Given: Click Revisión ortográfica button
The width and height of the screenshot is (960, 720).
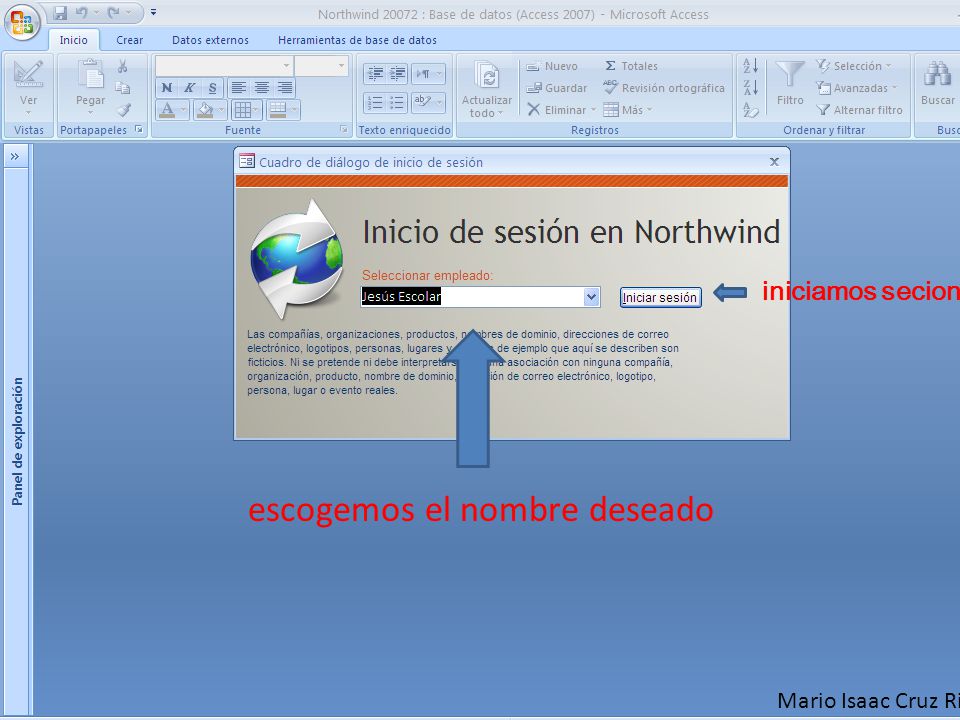Looking at the screenshot, I should click(664, 88).
